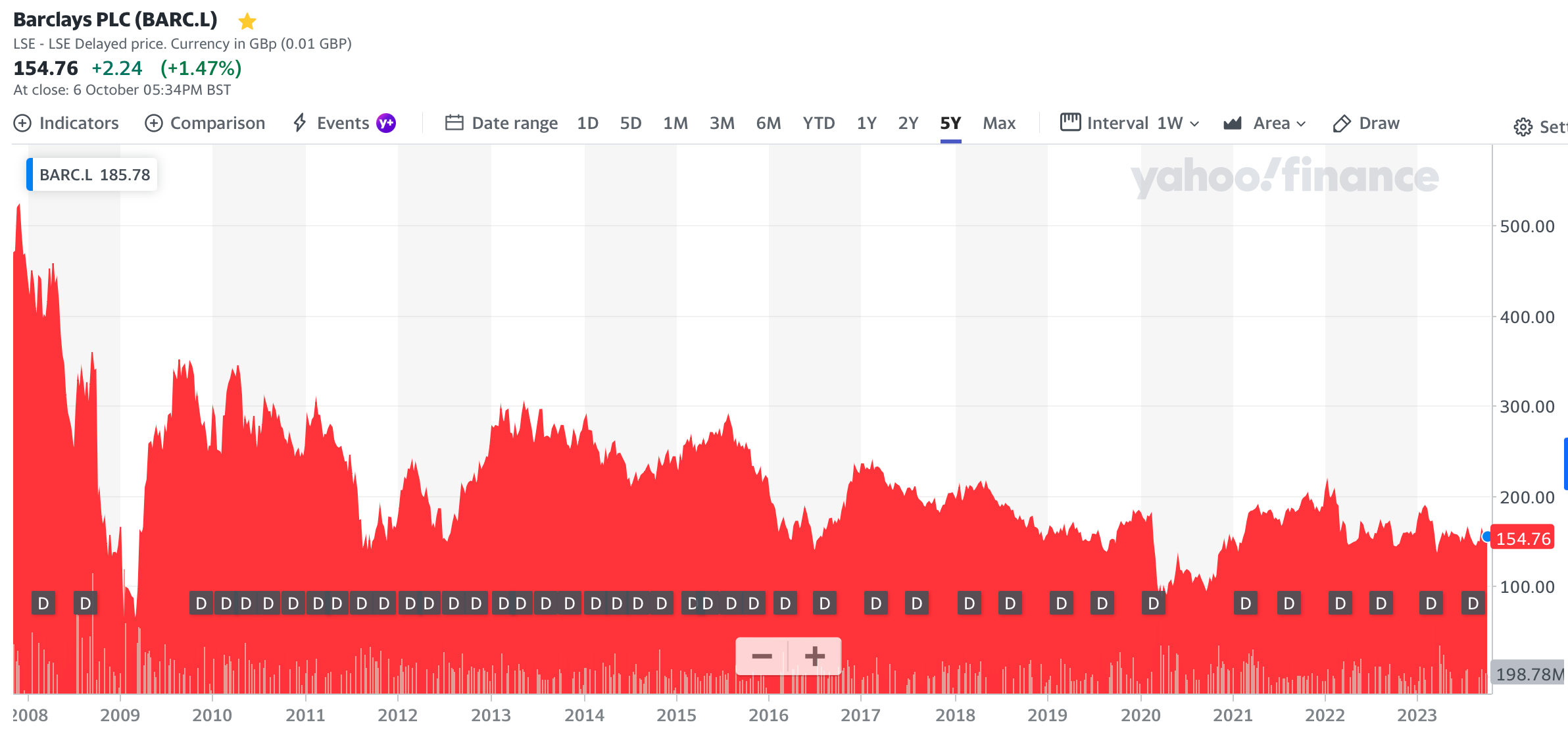Select the 3M range

tap(722, 123)
